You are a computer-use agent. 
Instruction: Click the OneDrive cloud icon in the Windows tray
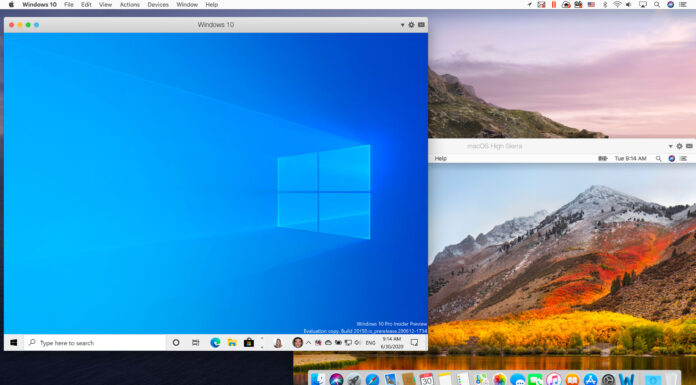[328, 343]
